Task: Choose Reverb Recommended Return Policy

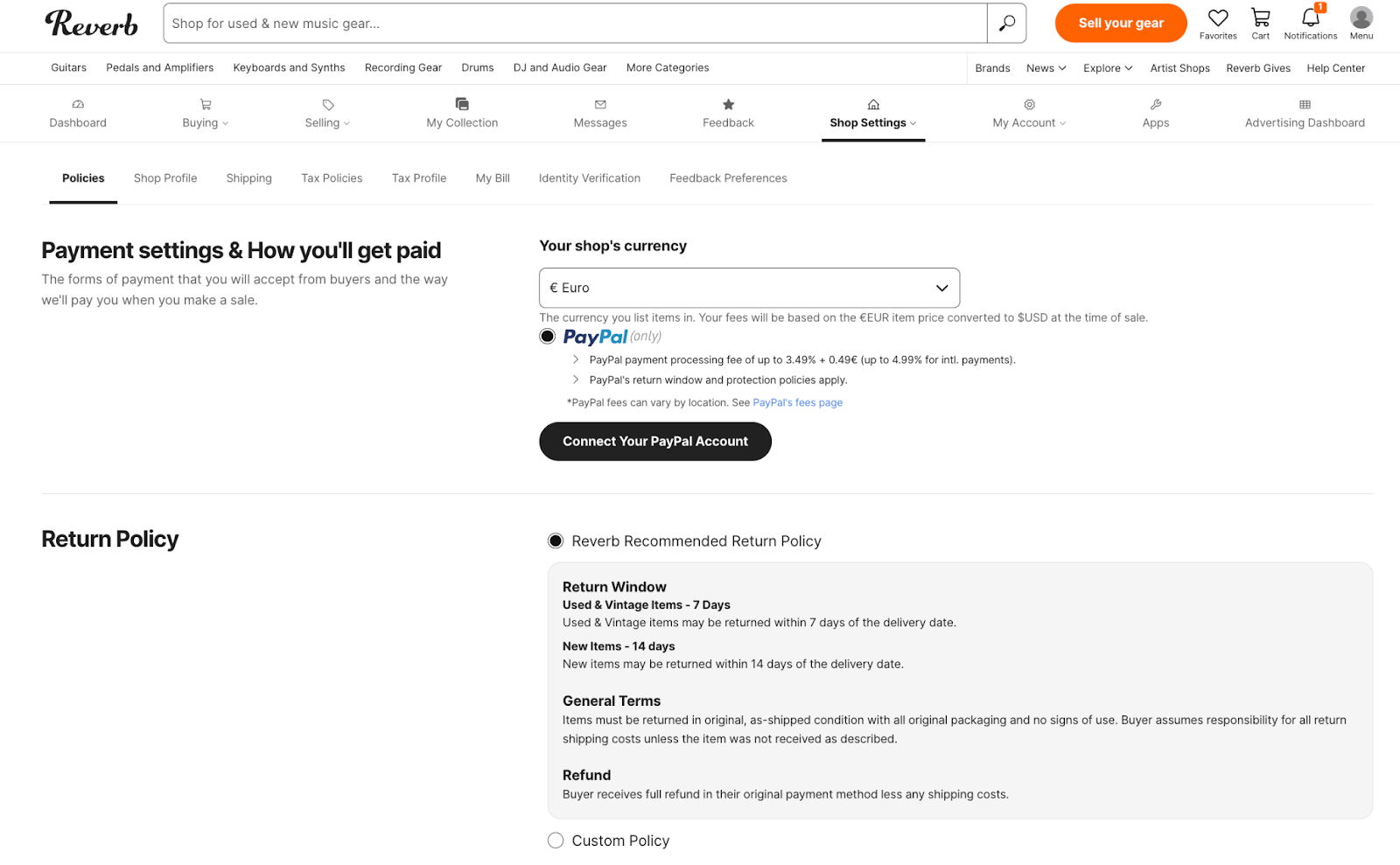Action: tap(556, 541)
